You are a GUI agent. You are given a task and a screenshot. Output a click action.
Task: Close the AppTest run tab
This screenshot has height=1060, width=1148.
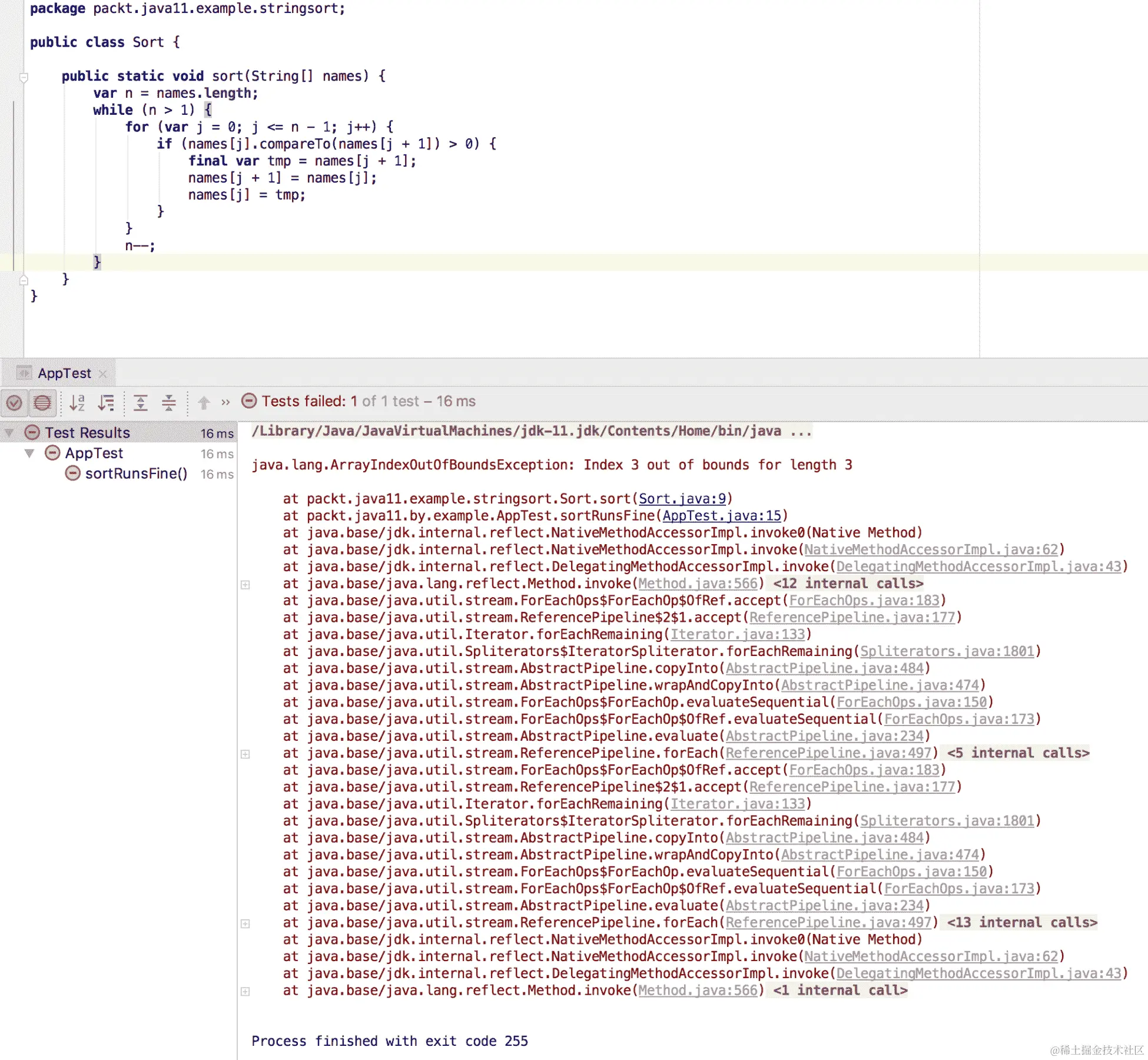[x=103, y=374]
